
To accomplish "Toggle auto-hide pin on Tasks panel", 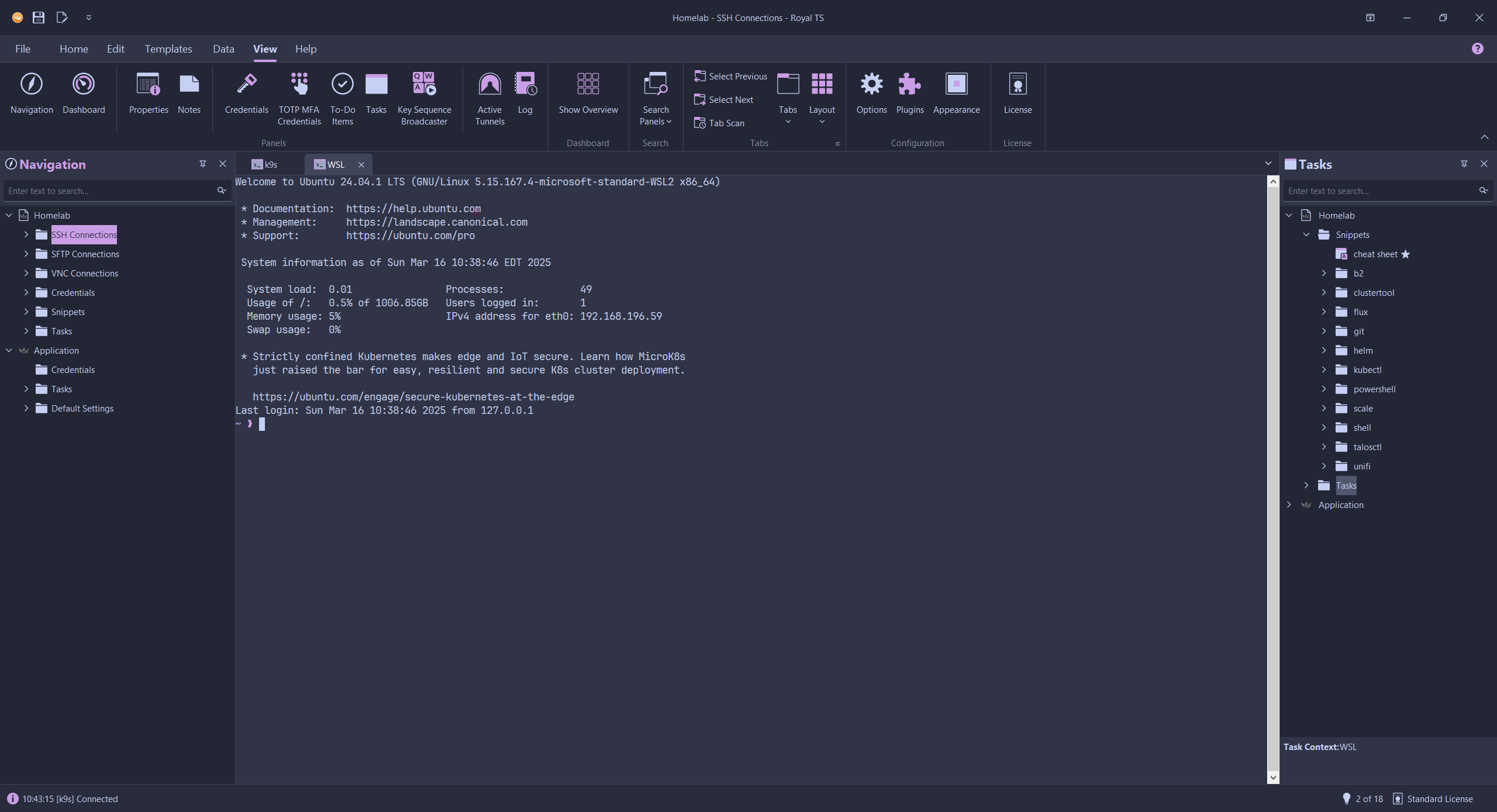I will pyautogui.click(x=1464, y=164).
